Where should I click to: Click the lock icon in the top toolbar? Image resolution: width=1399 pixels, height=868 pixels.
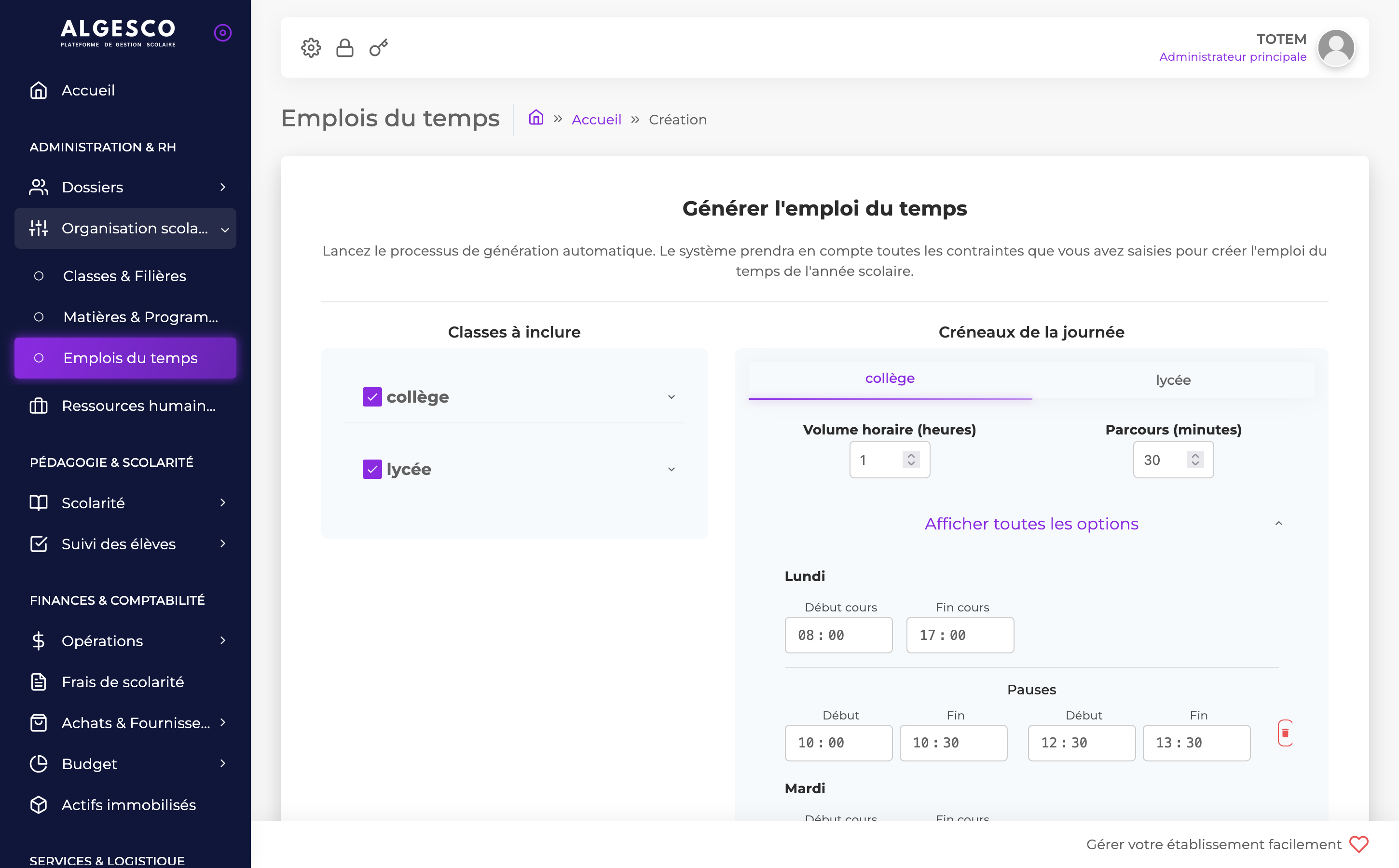point(344,48)
